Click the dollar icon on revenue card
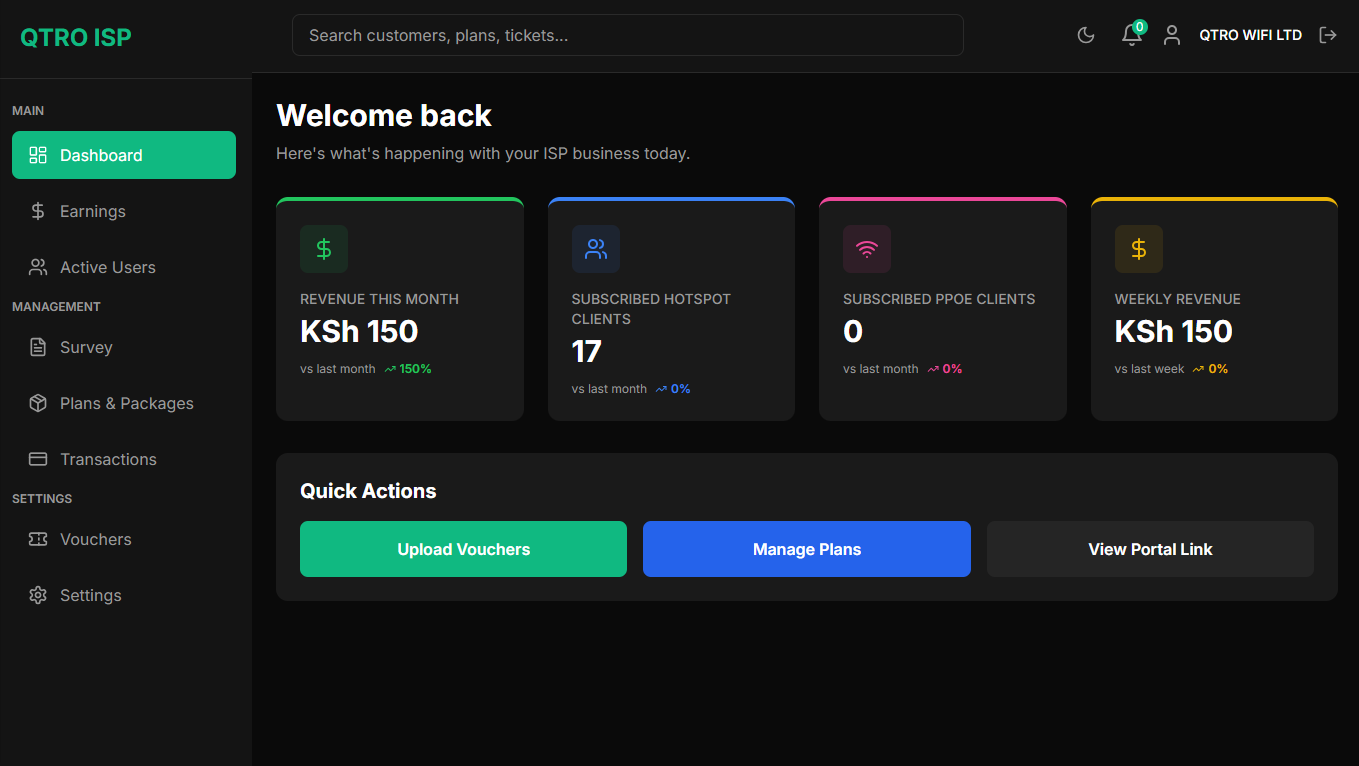Image resolution: width=1359 pixels, height=766 pixels. point(324,249)
